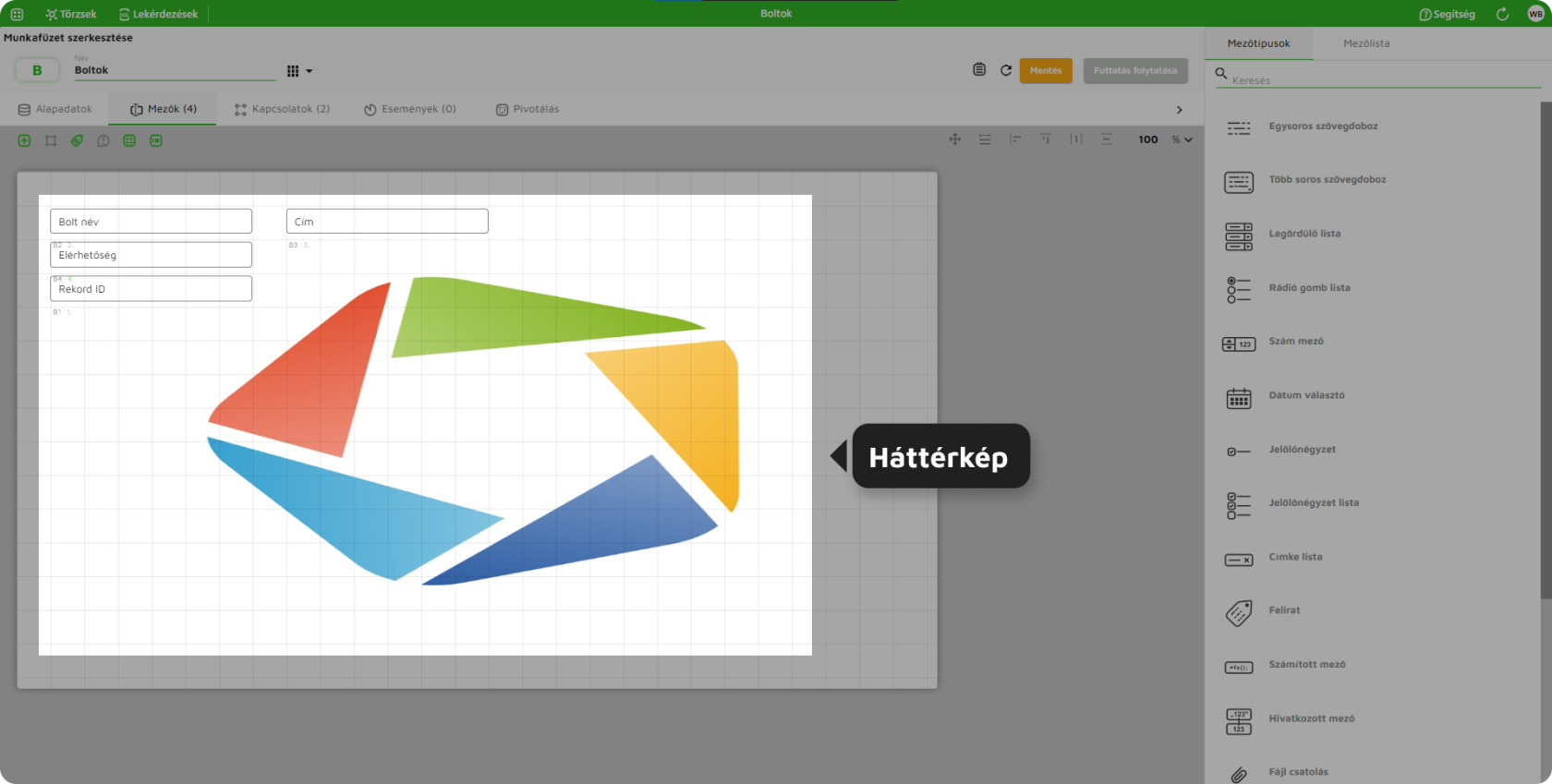Click the green label tag toolbar icon
The height and width of the screenshot is (784, 1552).
coord(77,140)
